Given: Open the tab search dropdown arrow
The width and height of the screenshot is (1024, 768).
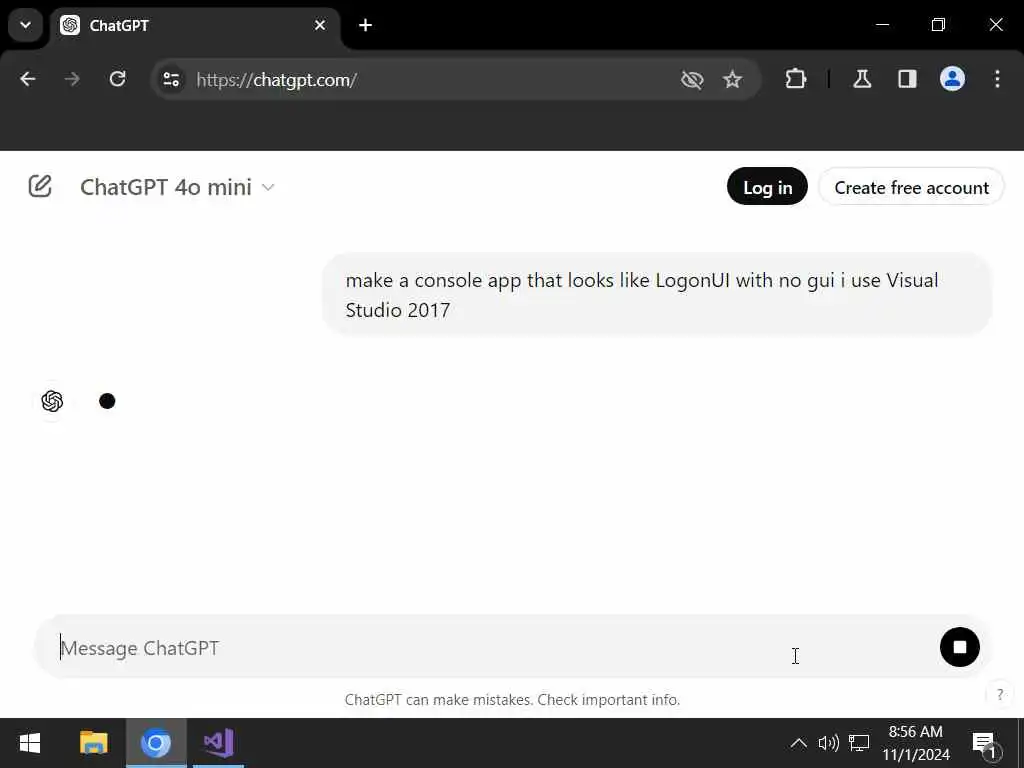Looking at the screenshot, I should pos(25,25).
